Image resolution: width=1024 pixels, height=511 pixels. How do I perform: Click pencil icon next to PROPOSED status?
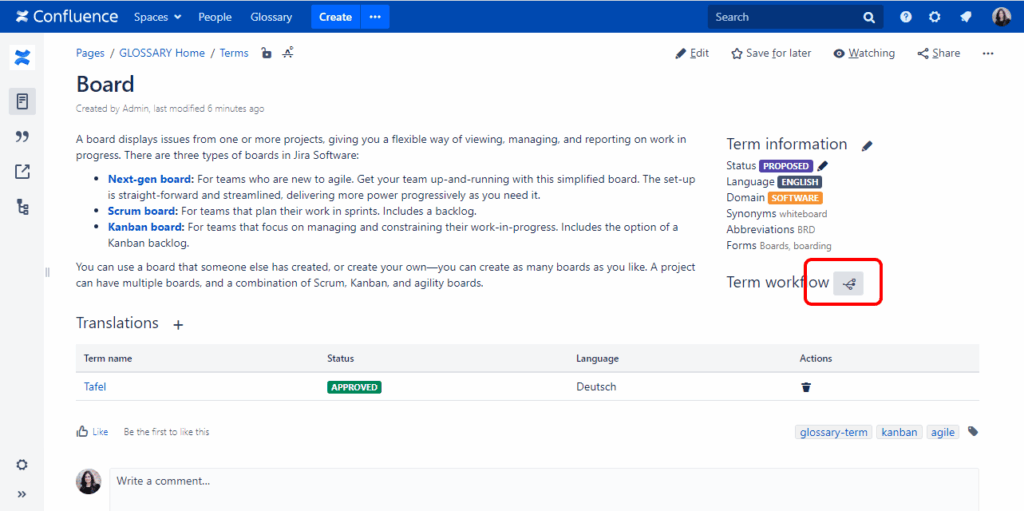tap(823, 166)
